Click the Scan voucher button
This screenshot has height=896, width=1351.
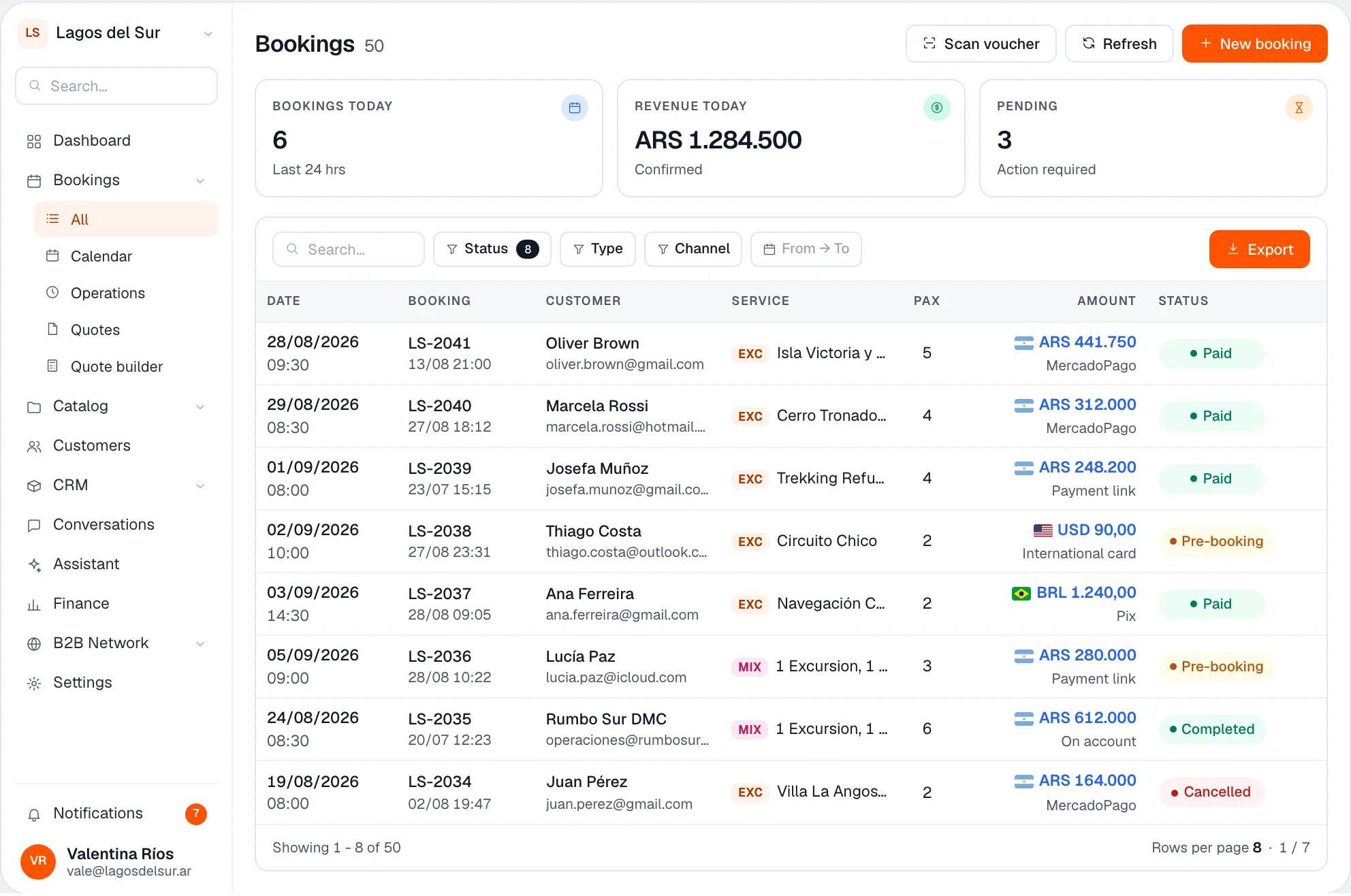981,44
